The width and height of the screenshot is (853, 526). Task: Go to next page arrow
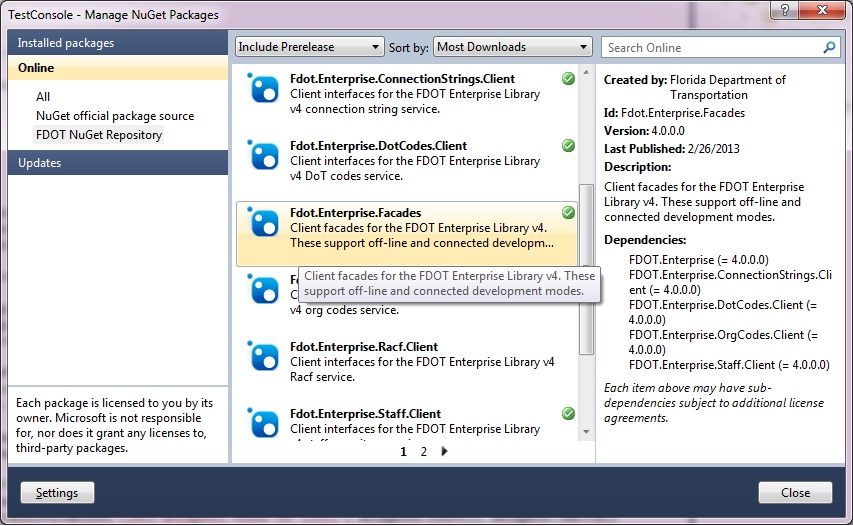[x=444, y=451]
